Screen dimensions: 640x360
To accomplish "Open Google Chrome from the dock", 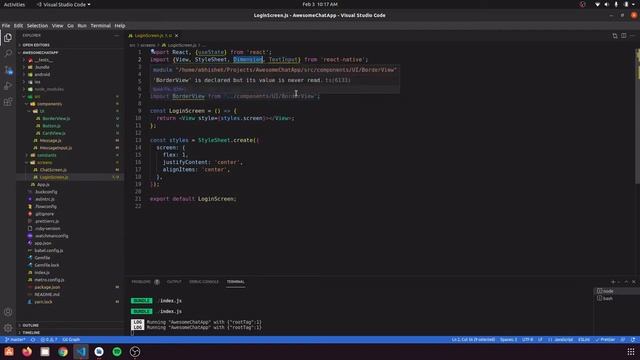I will pos(63,351).
